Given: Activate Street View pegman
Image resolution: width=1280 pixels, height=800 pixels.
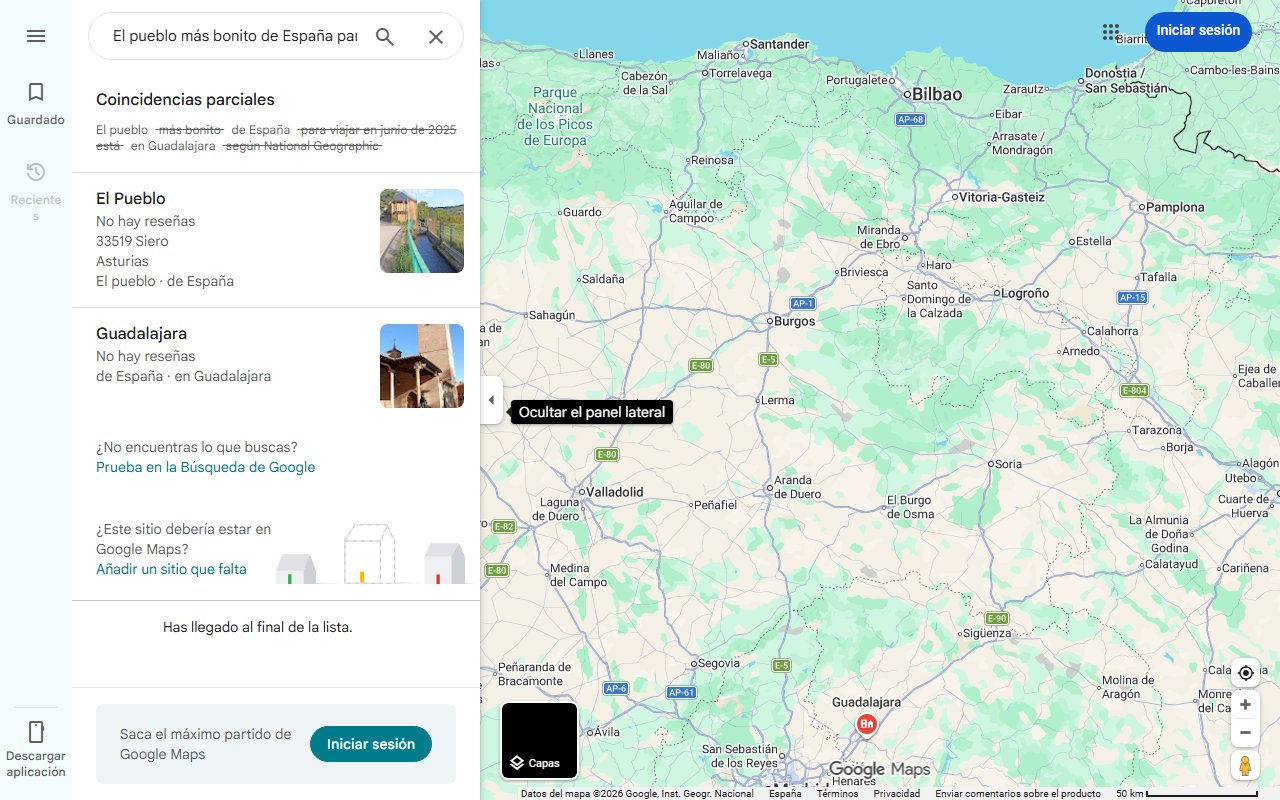Looking at the screenshot, I should click(1245, 766).
